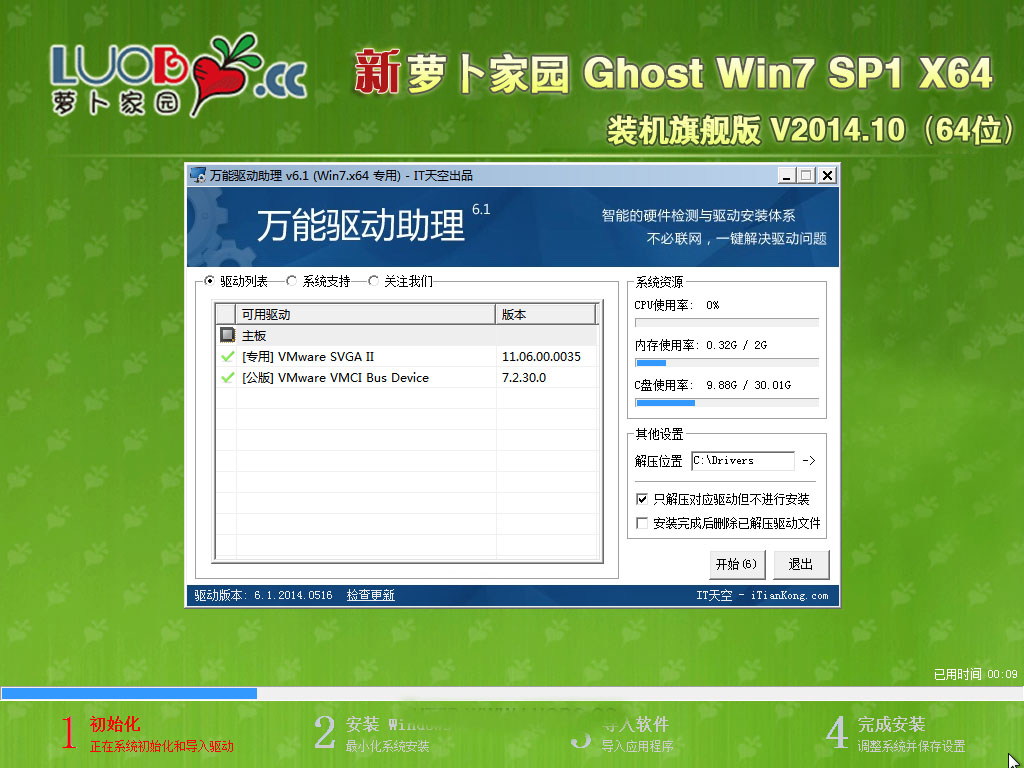Image resolution: width=1024 pixels, height=768 pixels.
Task: Click version cell 11.06.00.0035
Action: 541,357
